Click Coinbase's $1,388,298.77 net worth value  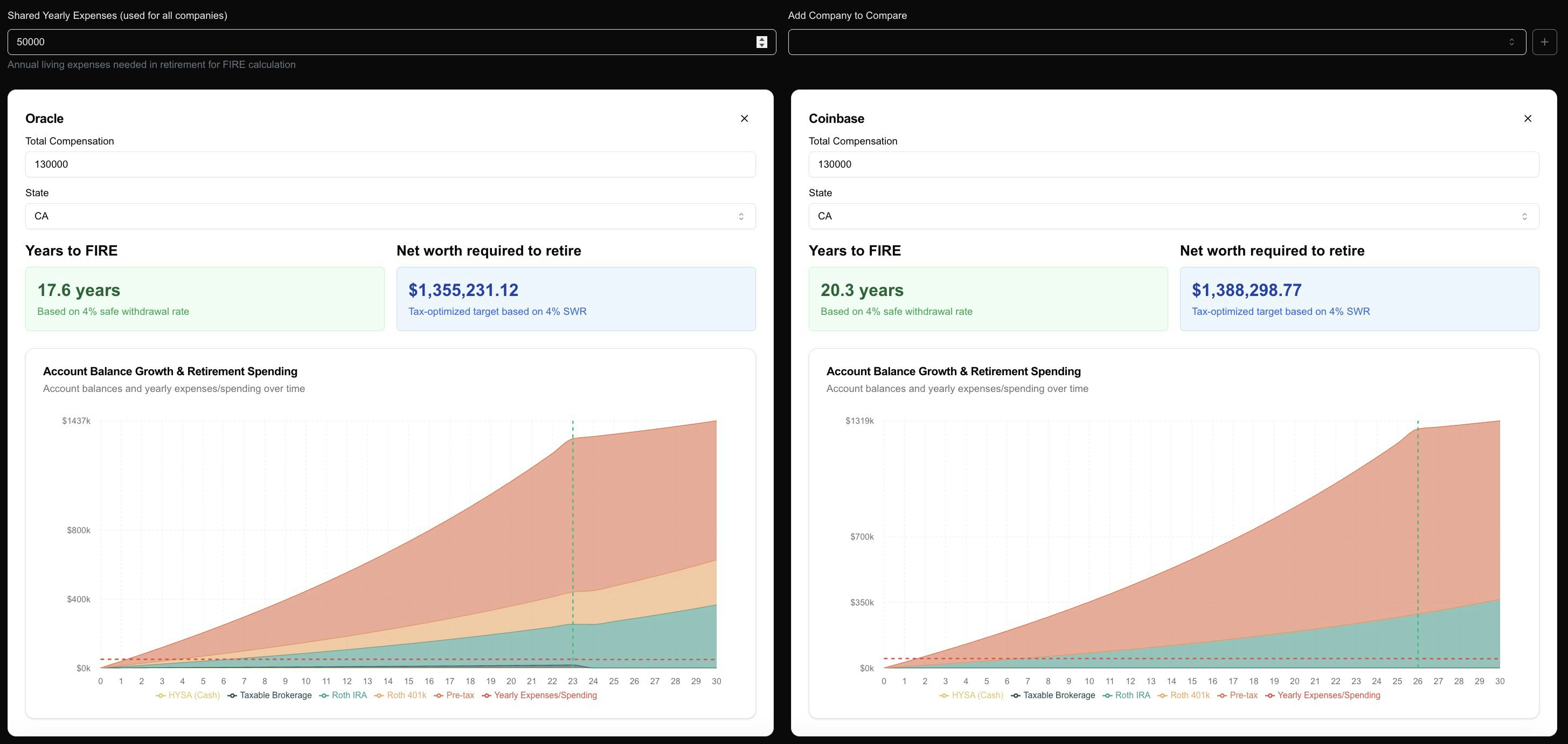tap(1247, 291)
